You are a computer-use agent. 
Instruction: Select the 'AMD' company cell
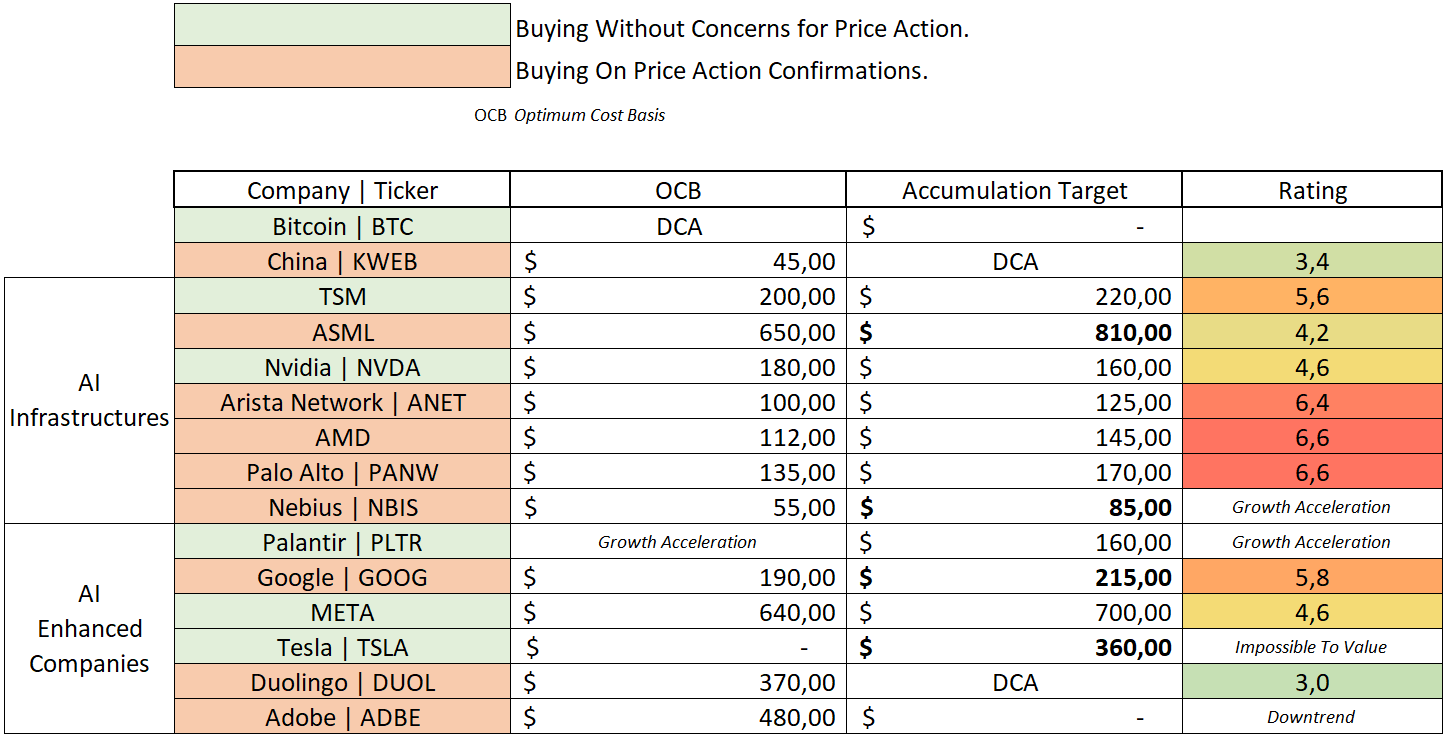[x=342, y=436]
